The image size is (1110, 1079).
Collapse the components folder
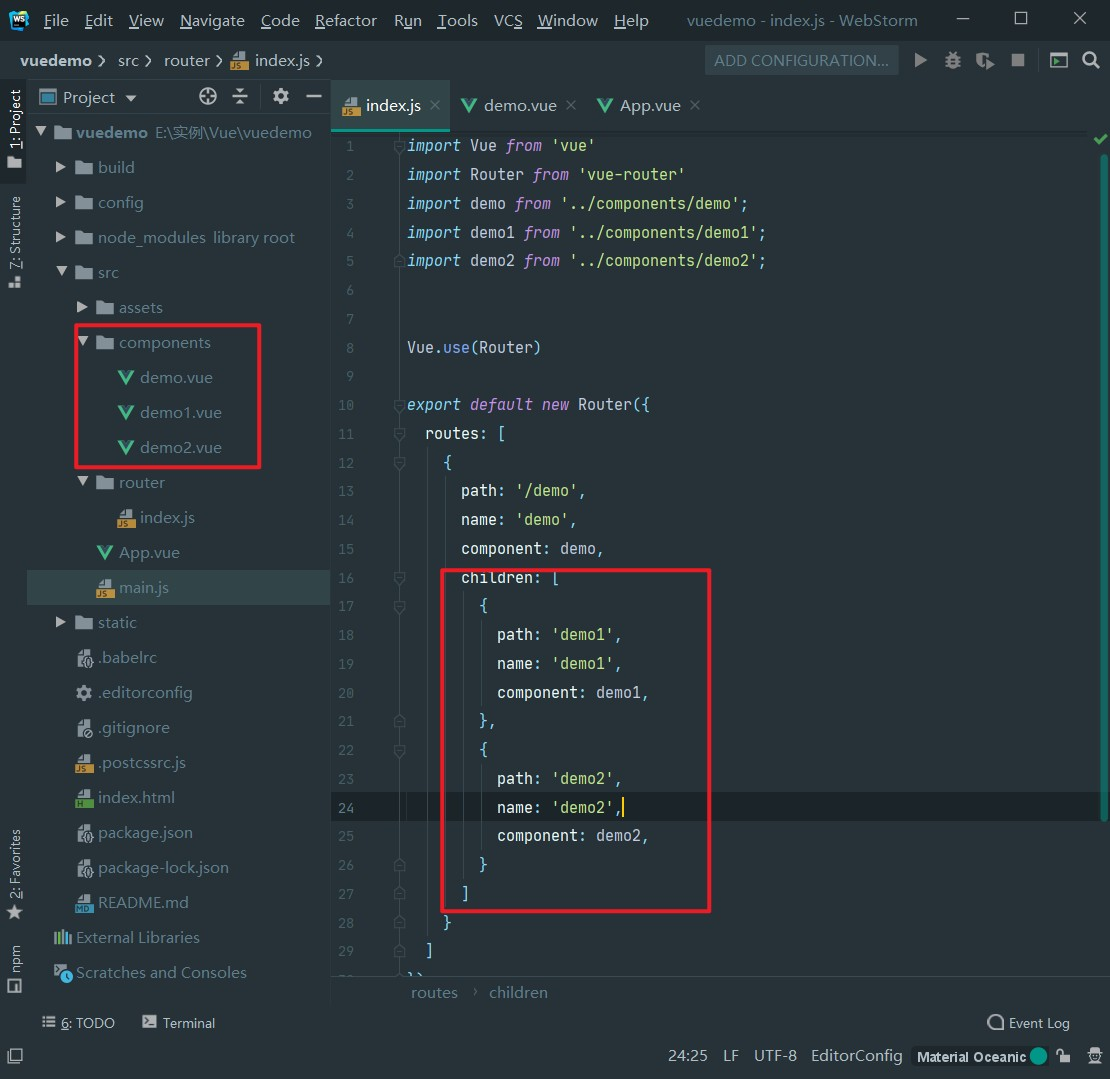(x=83, y=341)
